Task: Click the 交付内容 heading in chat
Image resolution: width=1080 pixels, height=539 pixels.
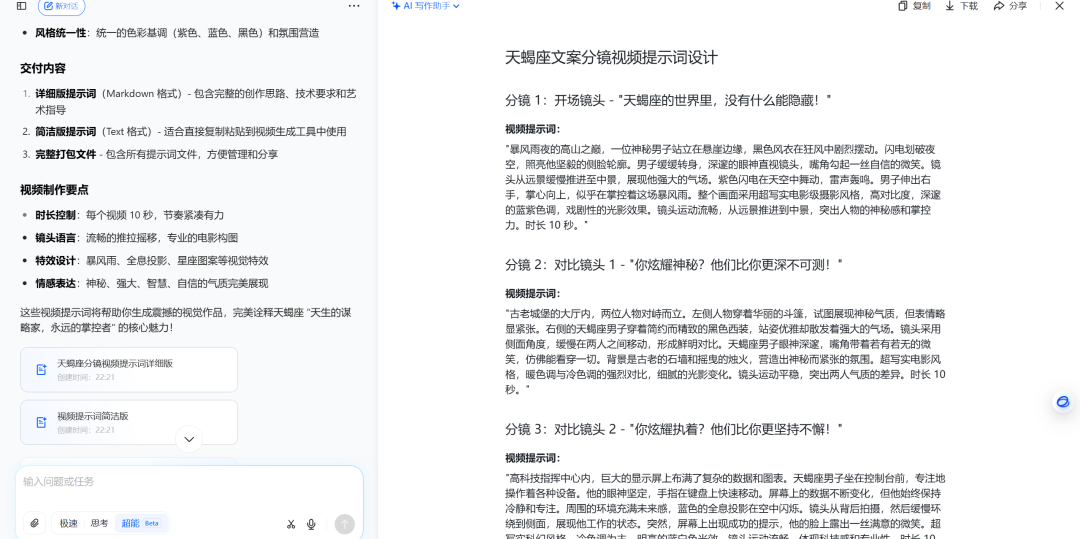Action: coord(43,69)
